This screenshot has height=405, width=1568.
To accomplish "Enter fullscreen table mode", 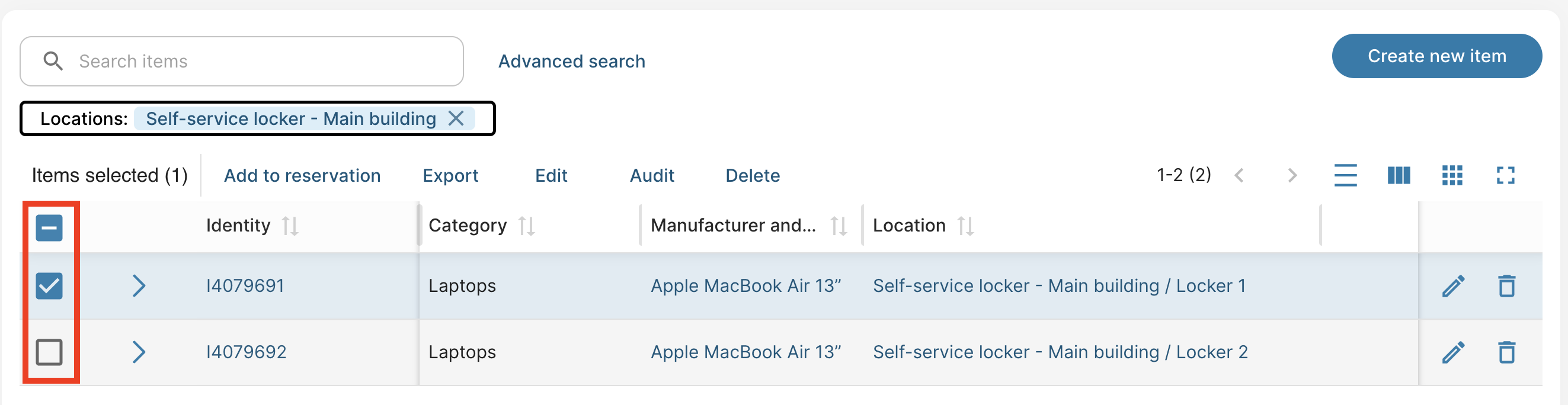I will pyautogui.click(x=1505, y=176).
